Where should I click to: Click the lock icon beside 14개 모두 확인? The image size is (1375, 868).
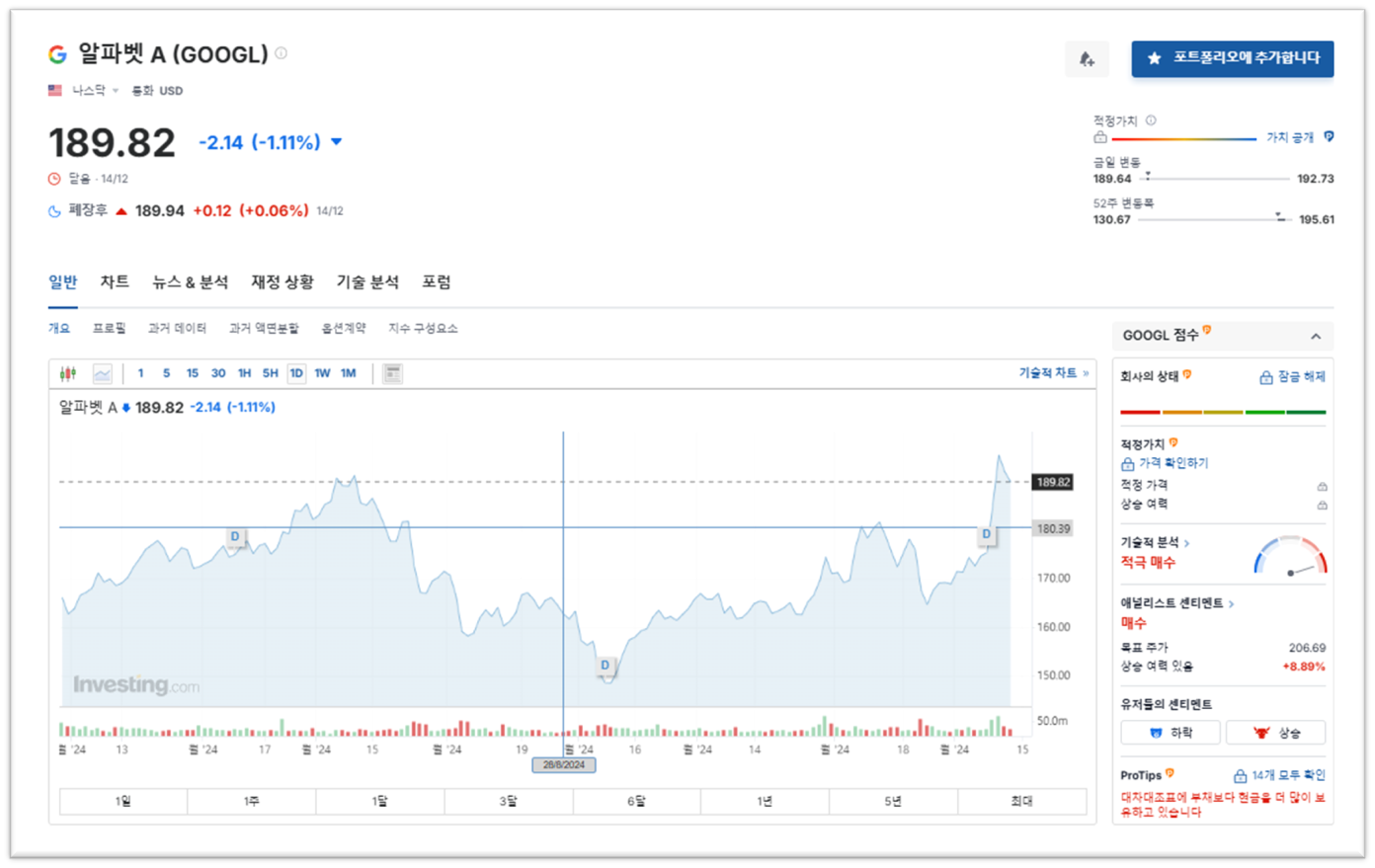[1240, 776]
